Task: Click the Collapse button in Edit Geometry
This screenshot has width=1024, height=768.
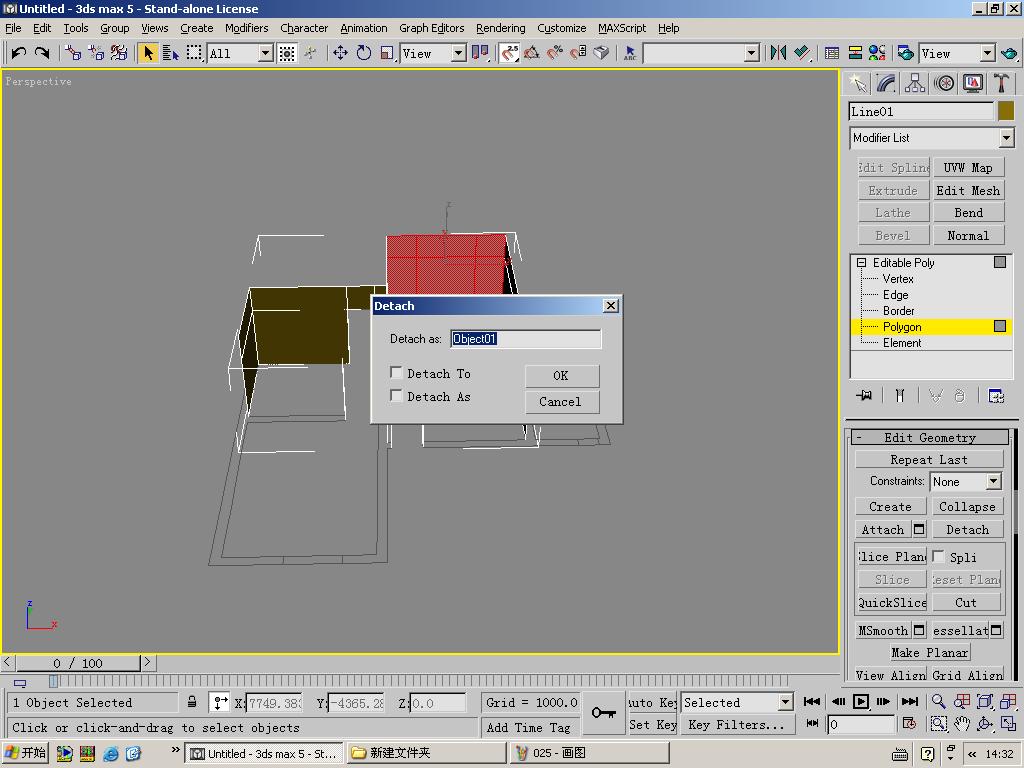Action: (967, 507)
